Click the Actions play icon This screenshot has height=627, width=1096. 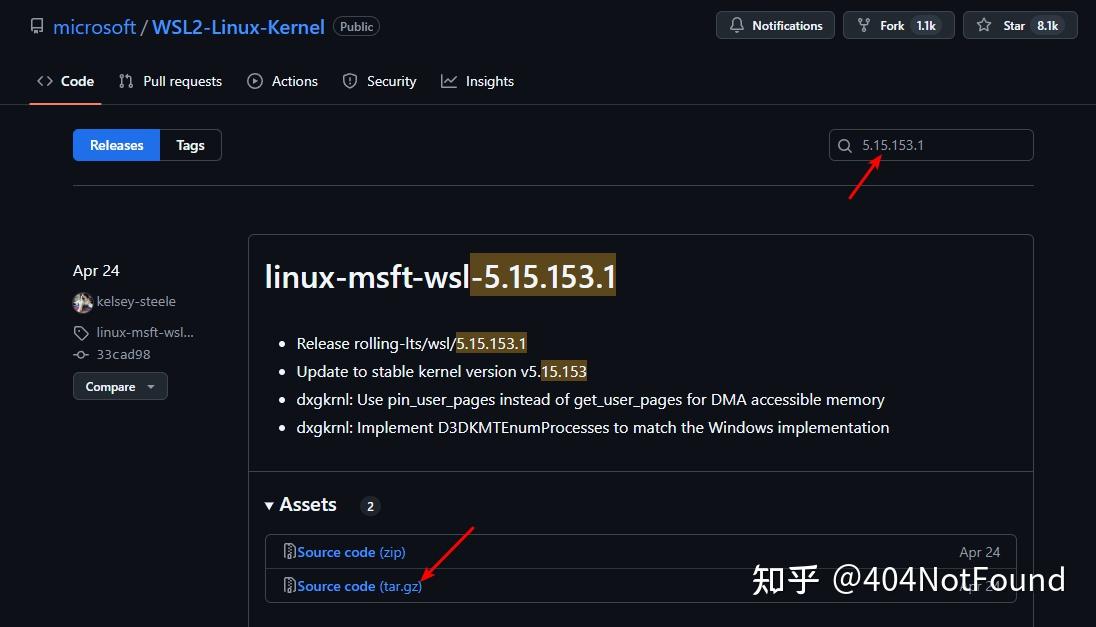255,81
